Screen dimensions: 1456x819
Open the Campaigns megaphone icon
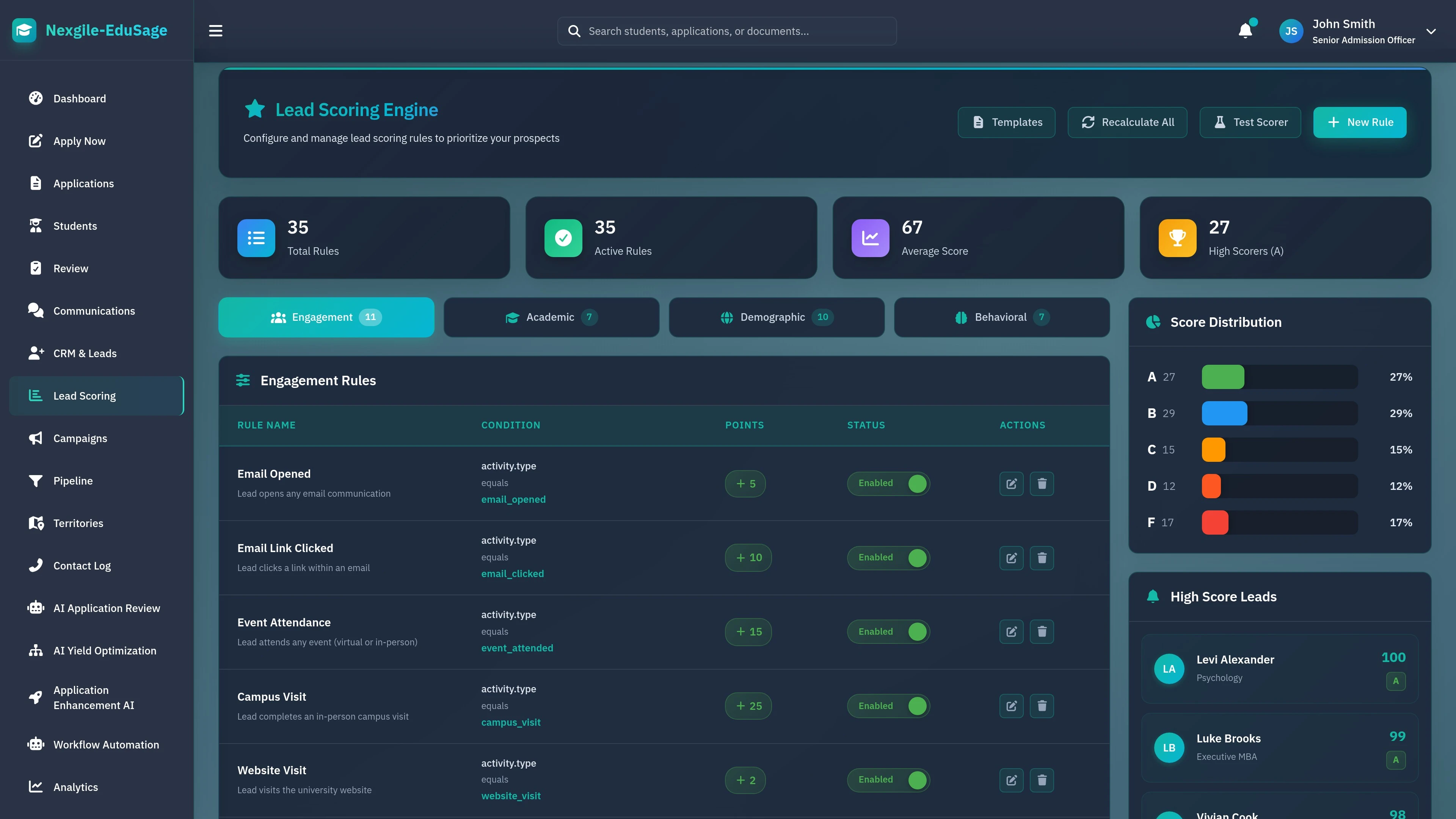click(x=36, y=438)
